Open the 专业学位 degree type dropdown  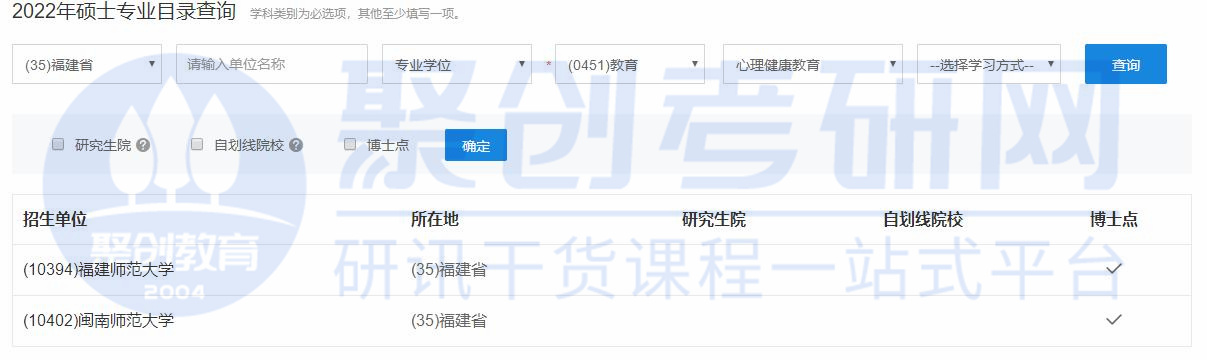click(x=457, y=64)
